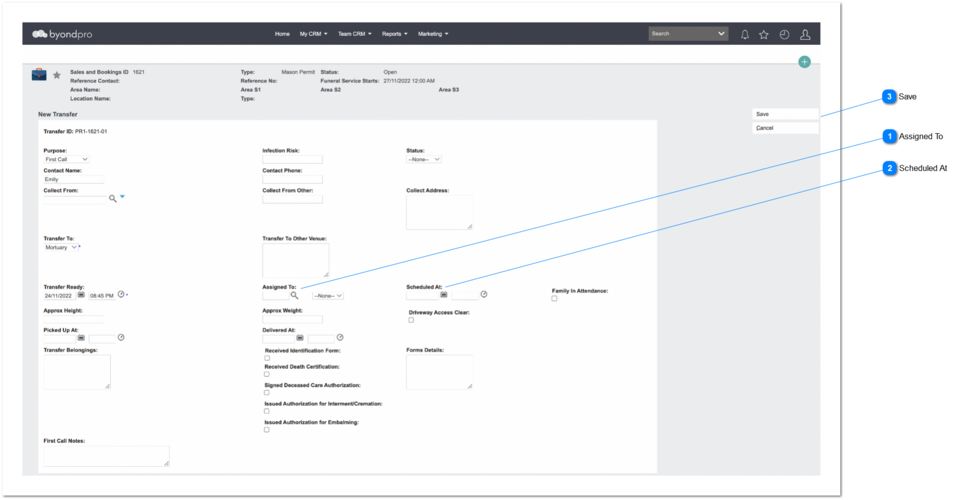Viewport: 955px width, 500px height.
Task: Tick Family In Attendance checkbox
Action: tap(554, 298)
